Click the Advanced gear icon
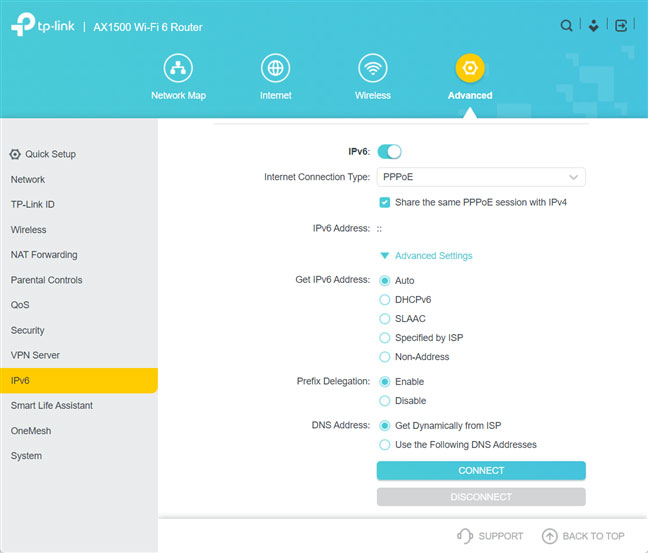 [x=470, y=68]
